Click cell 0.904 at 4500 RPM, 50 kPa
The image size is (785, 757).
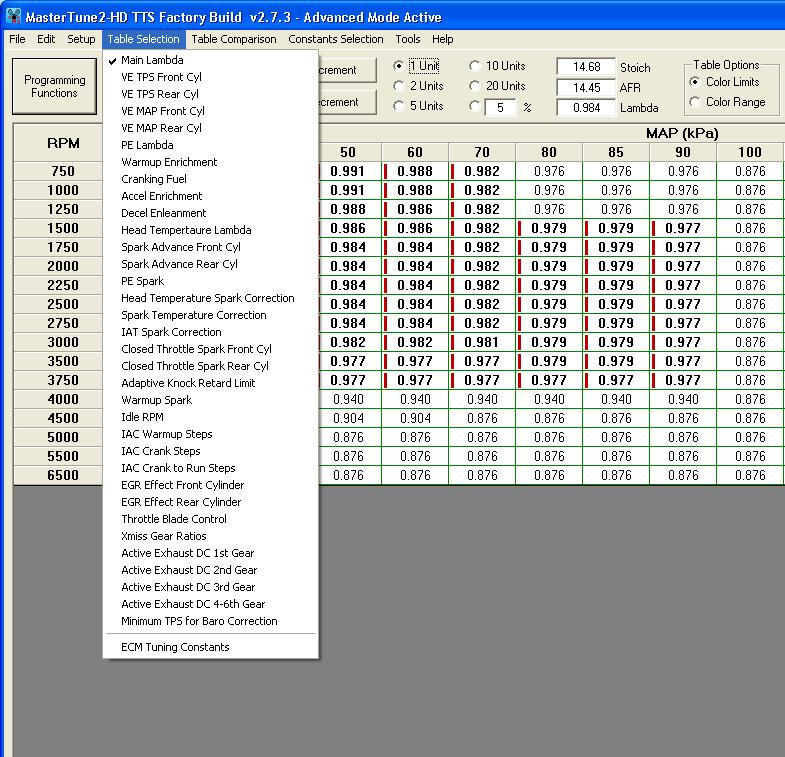point(348,419)
